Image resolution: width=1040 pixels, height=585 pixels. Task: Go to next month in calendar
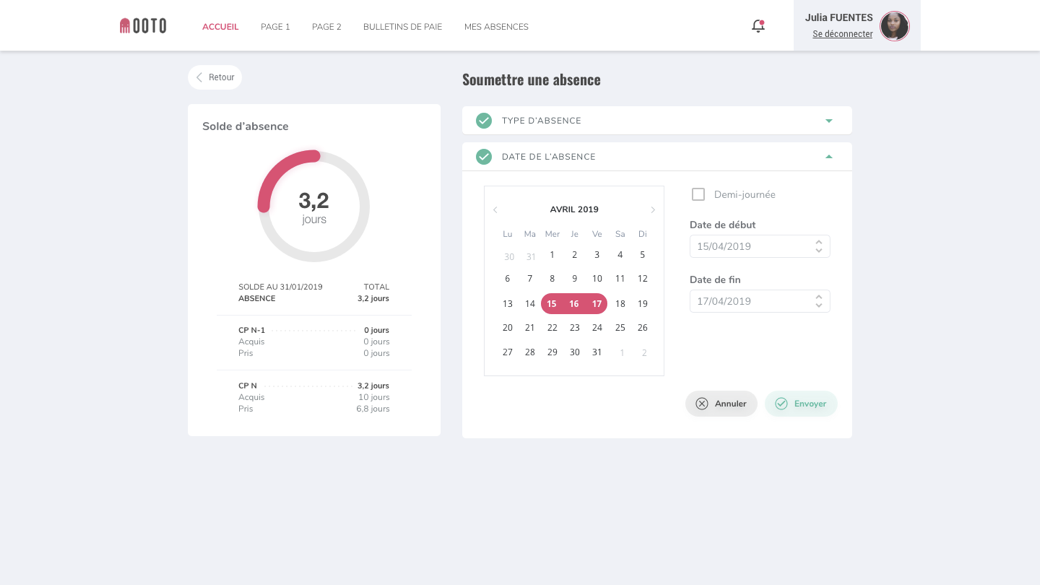click(x=653, y=210)
